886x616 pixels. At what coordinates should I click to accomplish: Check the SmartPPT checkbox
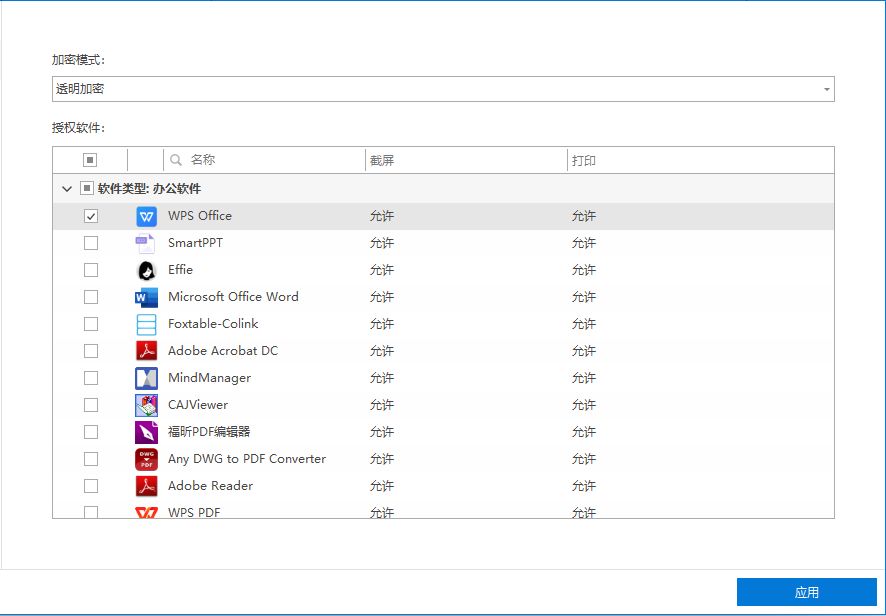pos(91,243)
